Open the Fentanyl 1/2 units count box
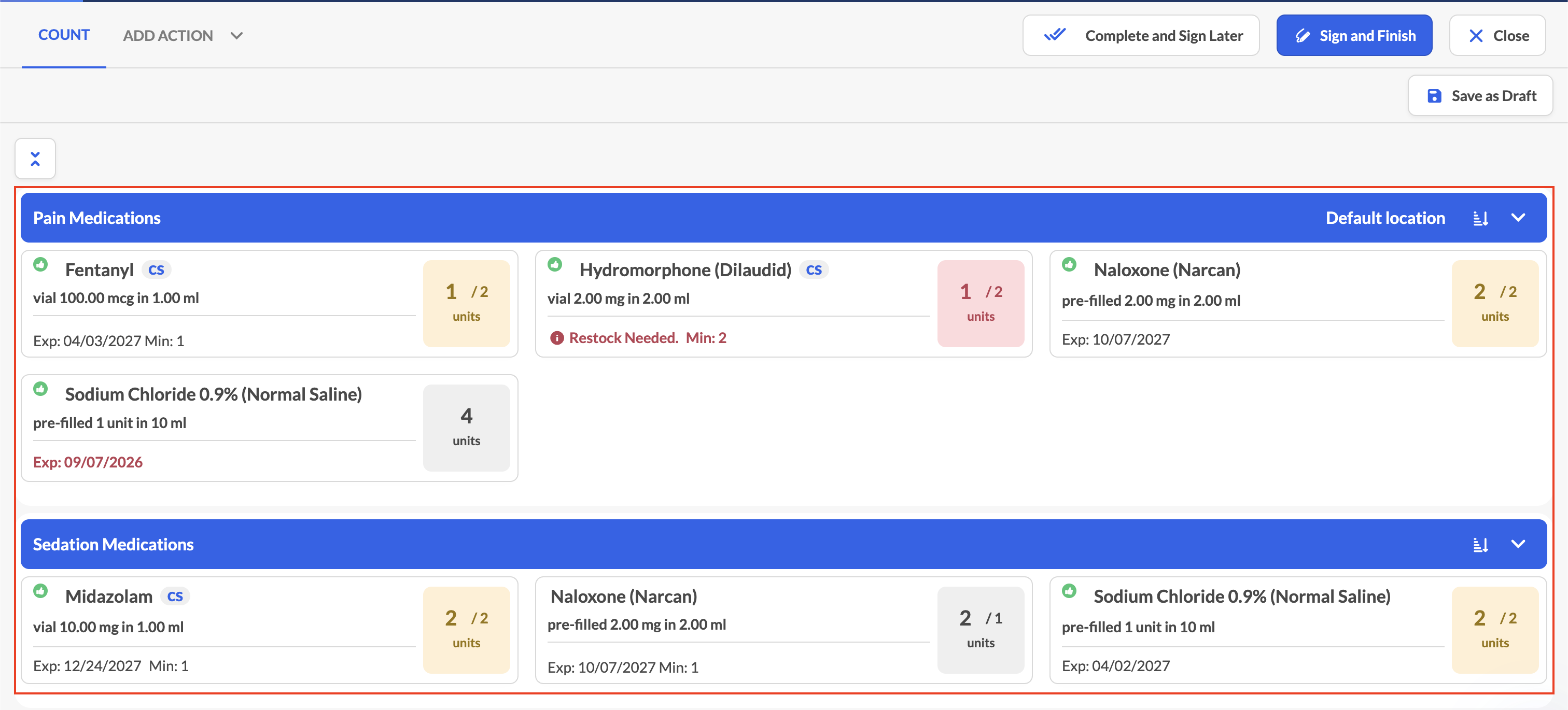 pyautogui.click(x=466, y=304)
